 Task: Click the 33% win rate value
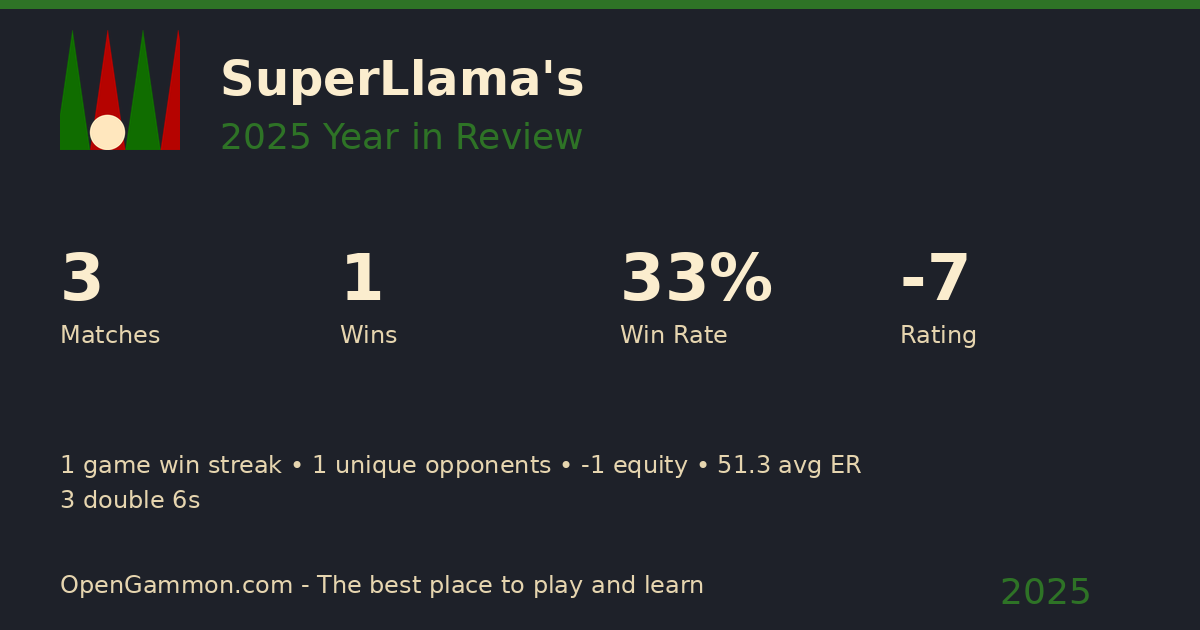(696, 280)
